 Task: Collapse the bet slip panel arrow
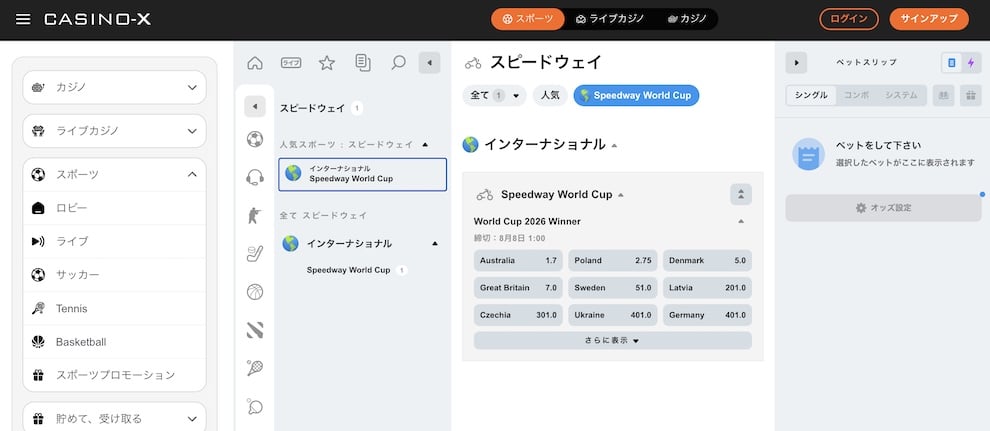click(x=797, y=62)
